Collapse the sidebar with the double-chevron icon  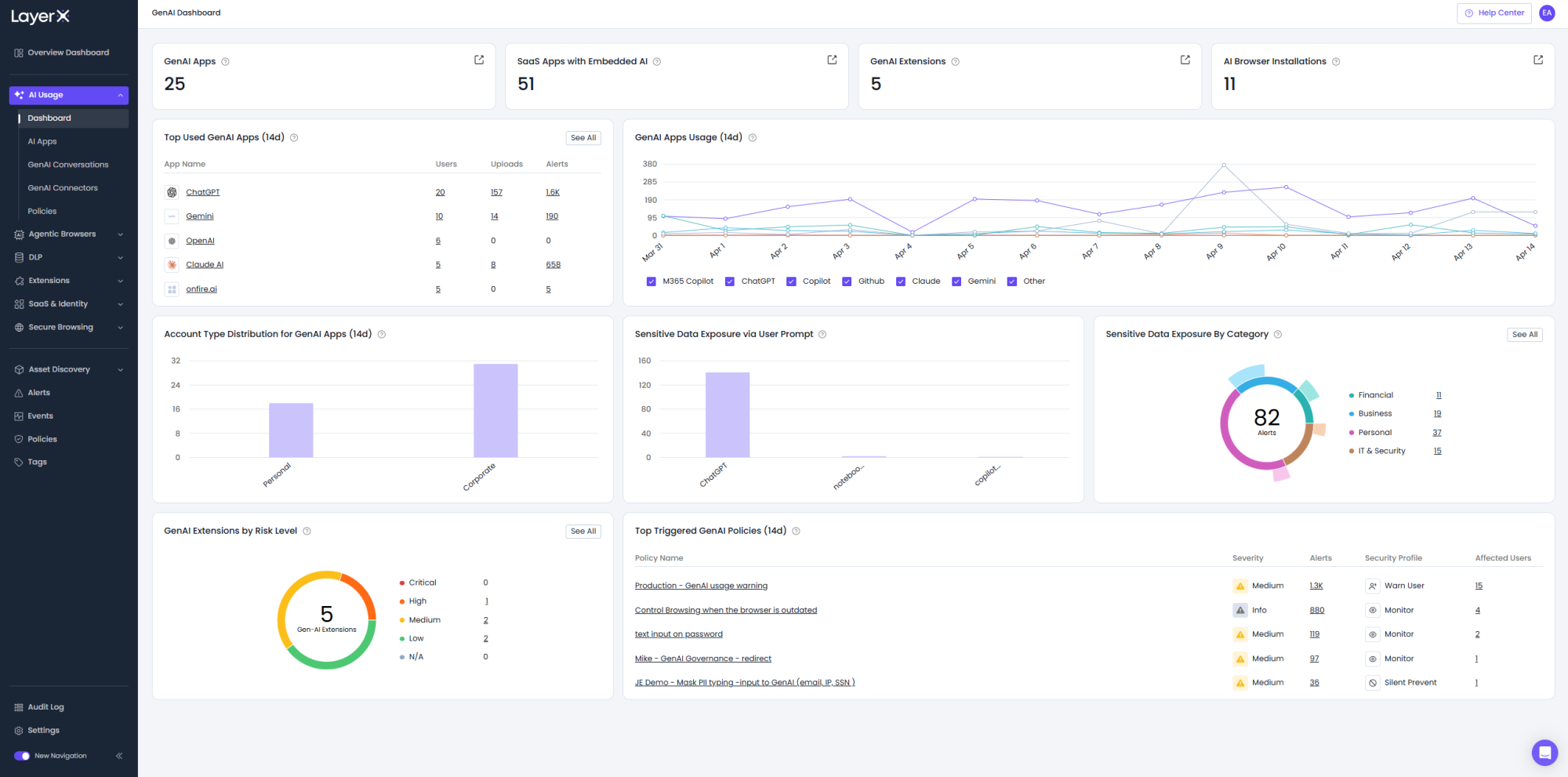click(119, 756)
